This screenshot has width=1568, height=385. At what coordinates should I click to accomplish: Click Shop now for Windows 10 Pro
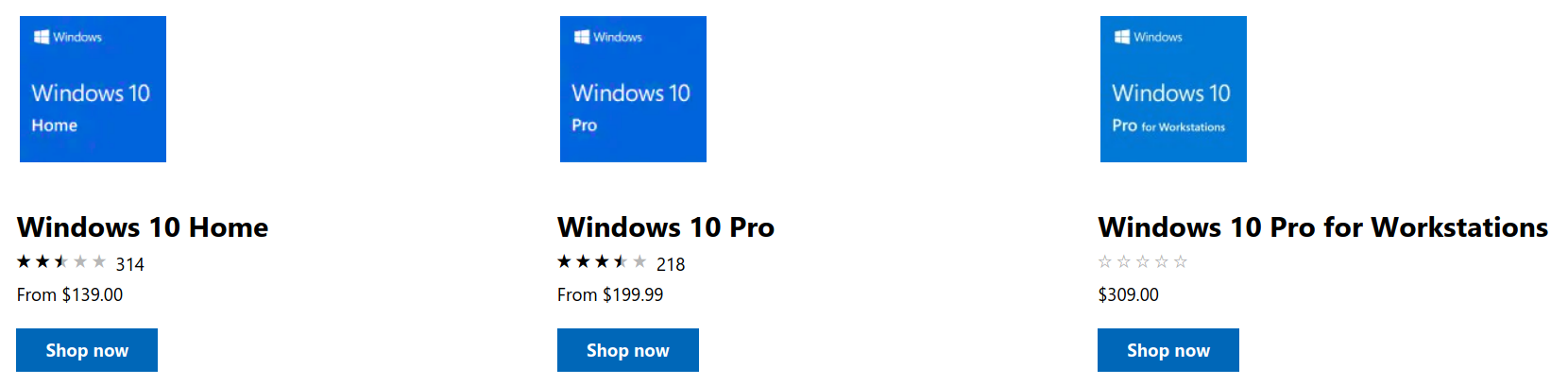tap(628, 350)
